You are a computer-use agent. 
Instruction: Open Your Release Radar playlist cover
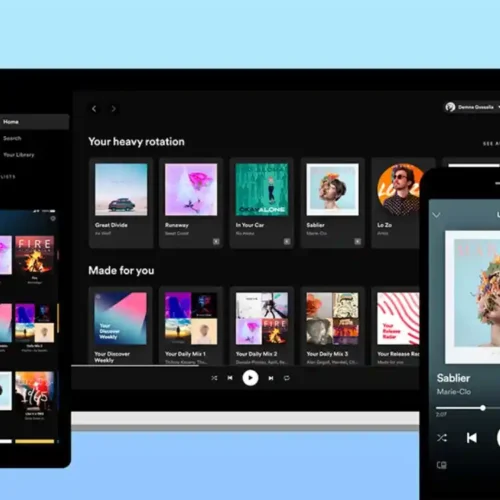[398, 319]
